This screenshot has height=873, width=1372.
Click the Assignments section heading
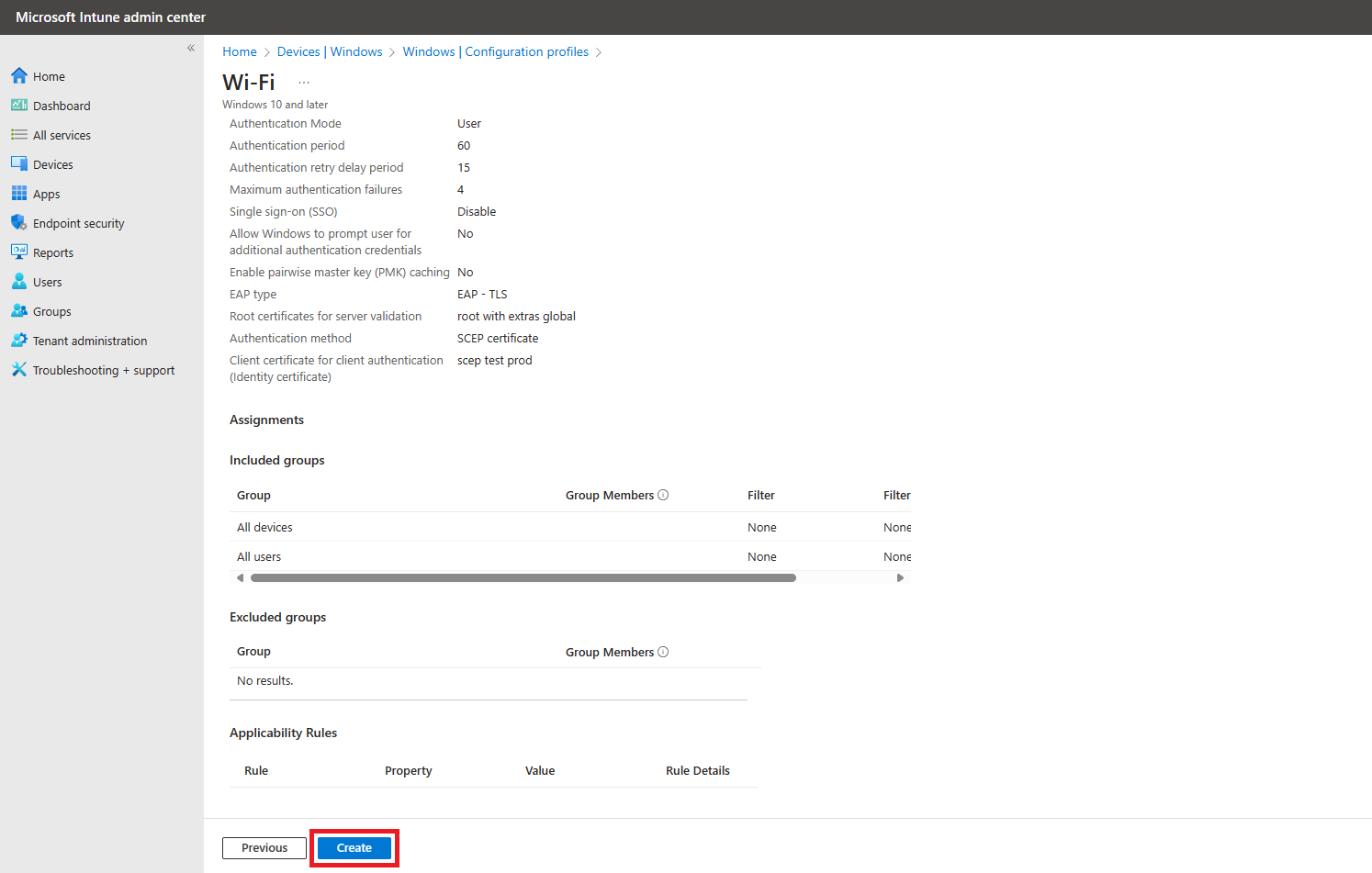tap(266, 420)
